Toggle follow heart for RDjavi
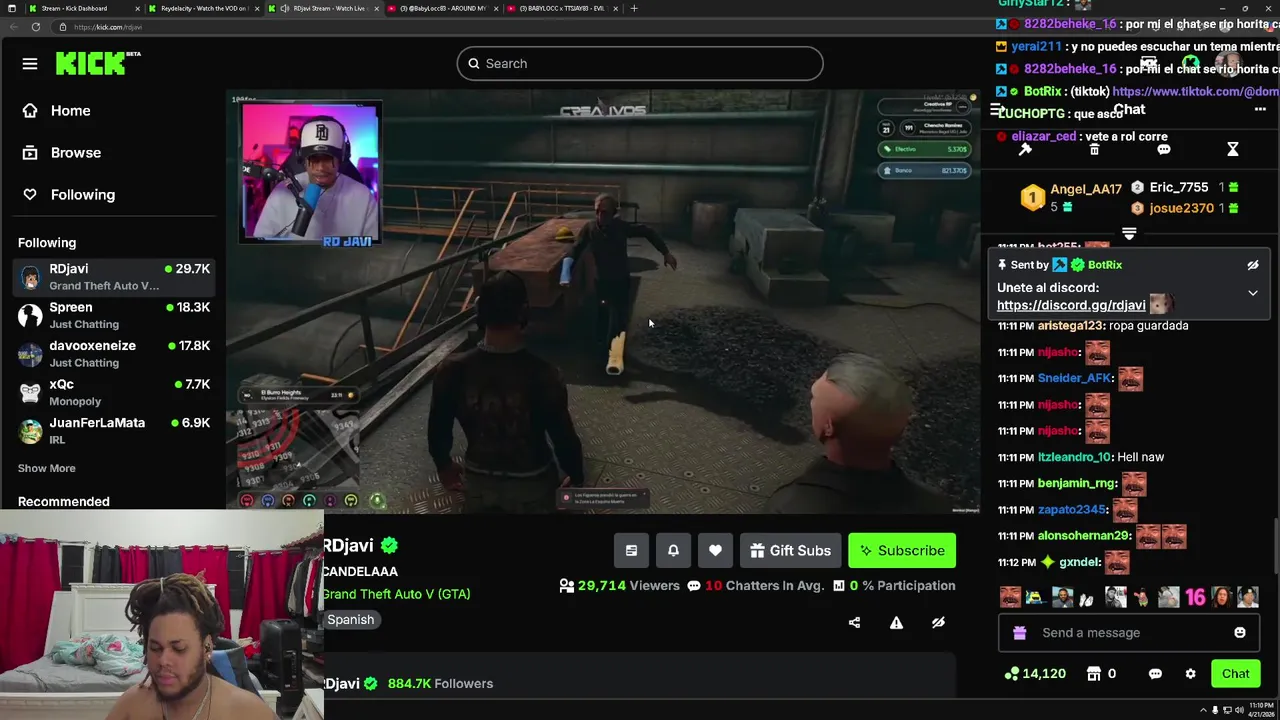1280x720 pixels. 715,551
